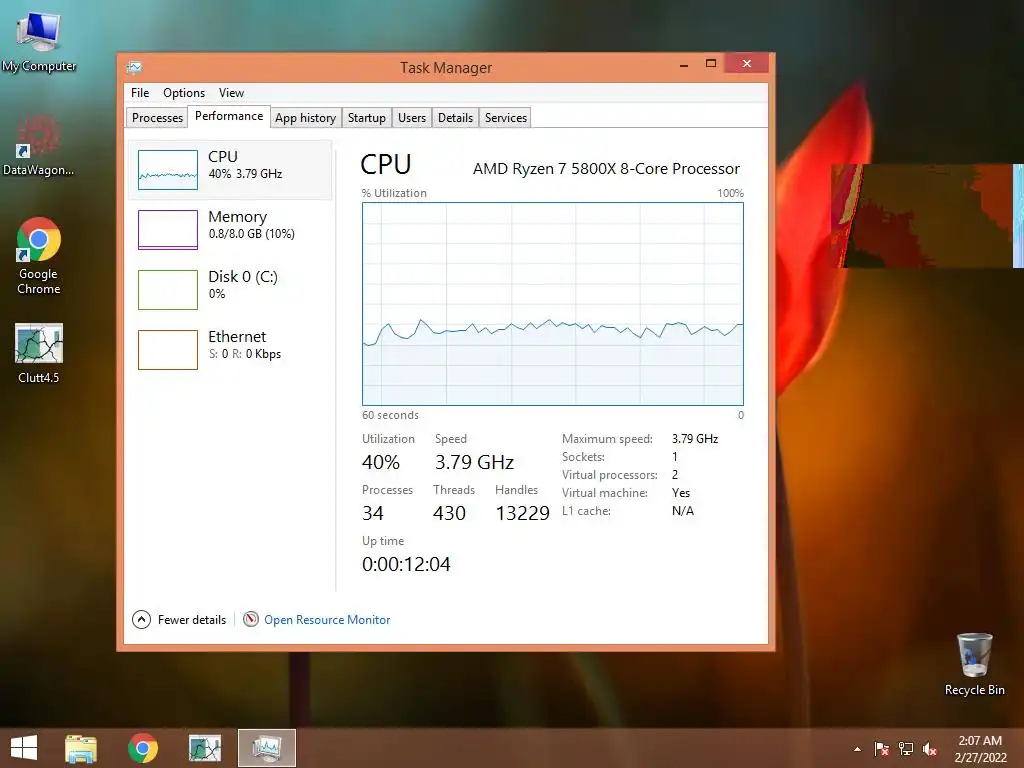1024x768 pixels.
Task: Switch to the App history tab
Action: (305, 118)
